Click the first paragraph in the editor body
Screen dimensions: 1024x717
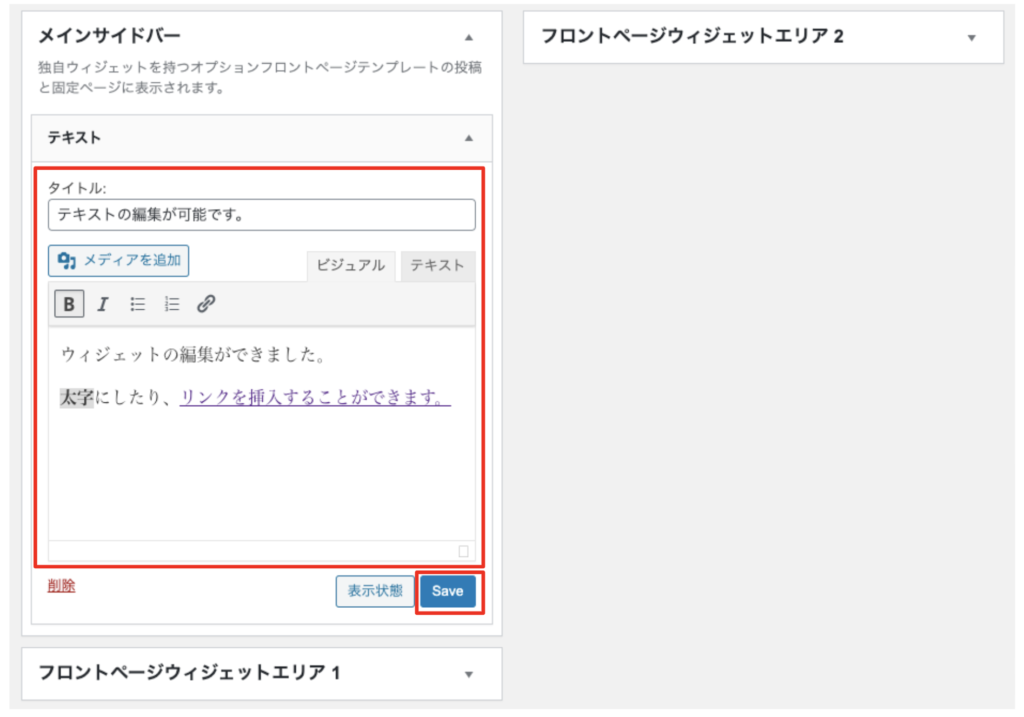[194, 355]
